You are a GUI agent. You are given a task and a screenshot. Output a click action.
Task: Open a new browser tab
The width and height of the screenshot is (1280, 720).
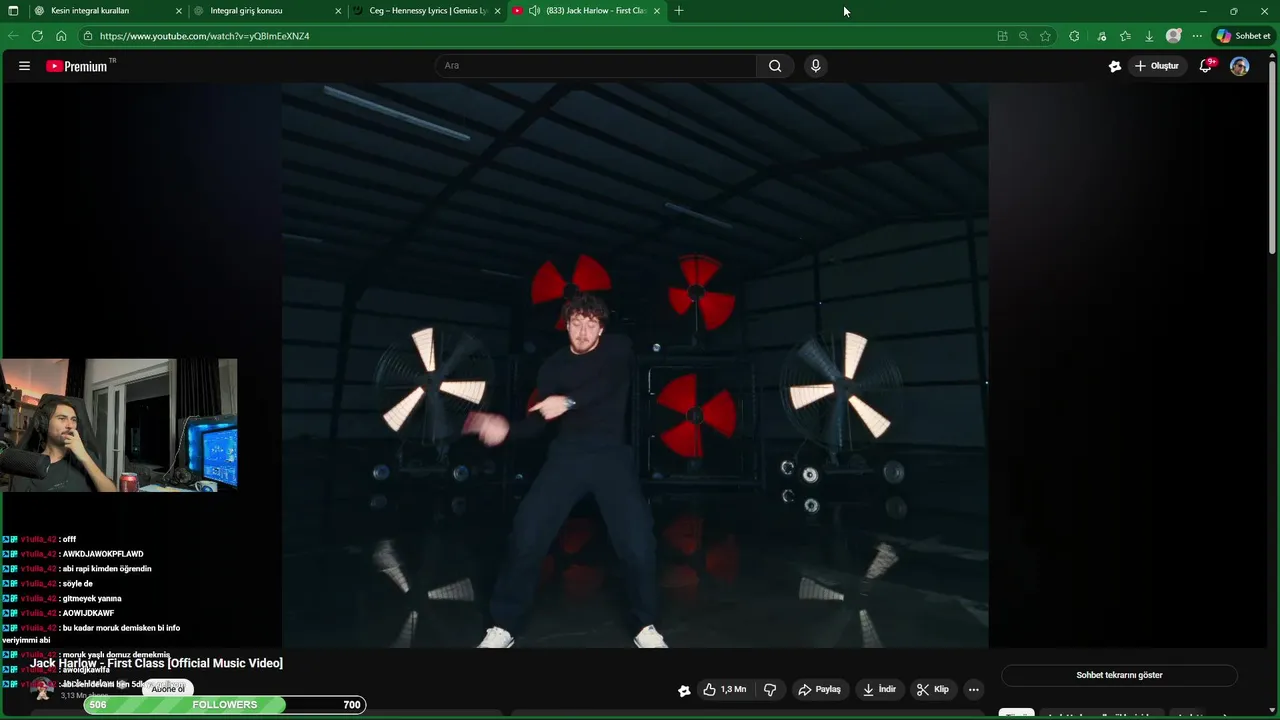[679, 11]
